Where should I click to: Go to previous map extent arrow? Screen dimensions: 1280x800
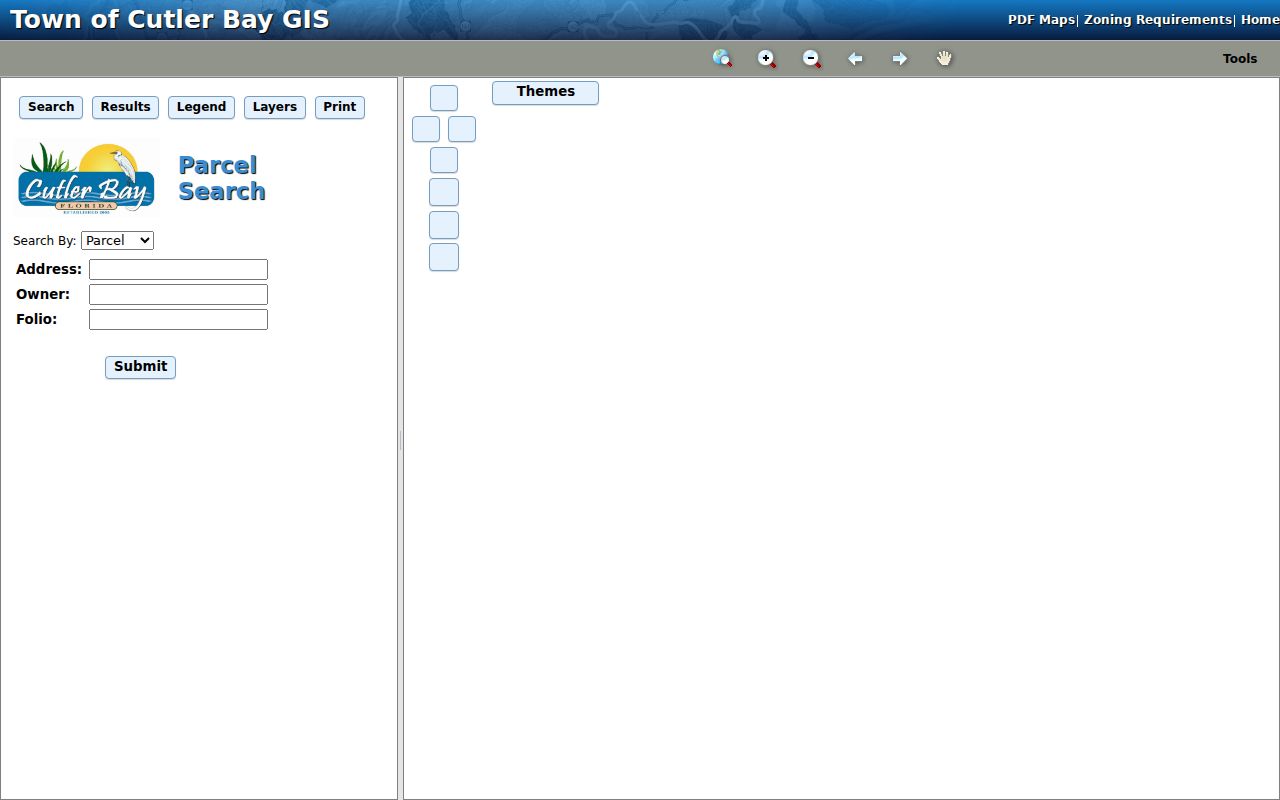coord(855,59)
